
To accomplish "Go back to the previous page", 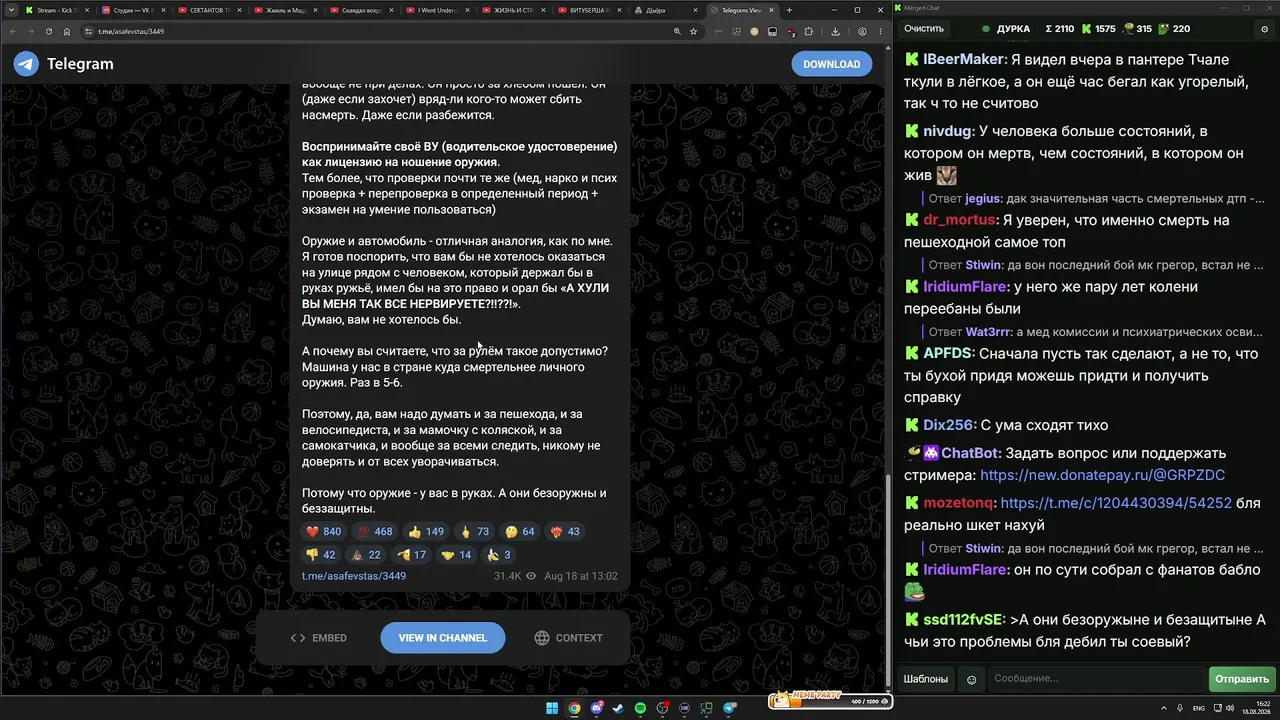I will 13,31.
